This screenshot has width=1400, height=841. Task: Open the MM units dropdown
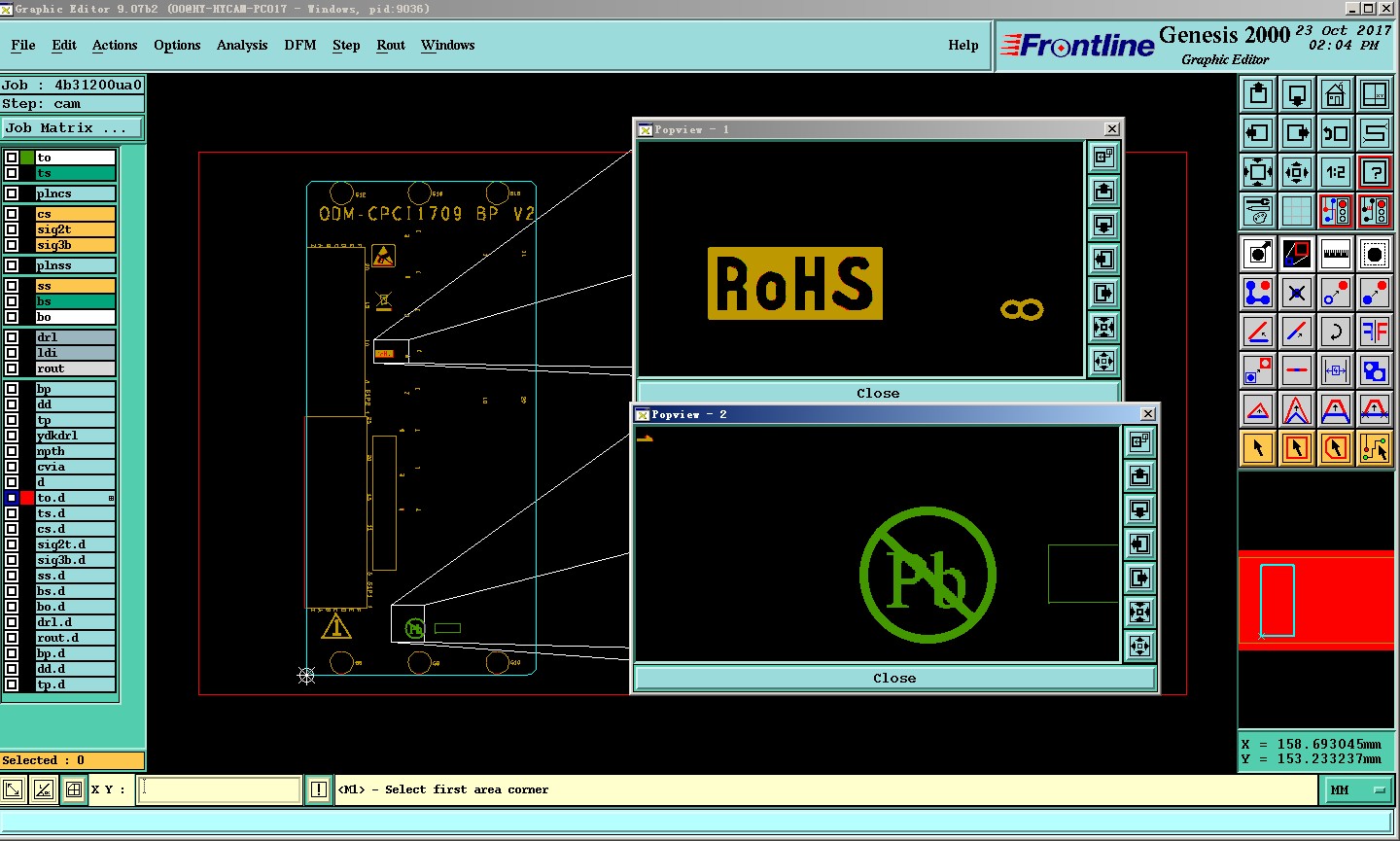(x=1359, y=790)
